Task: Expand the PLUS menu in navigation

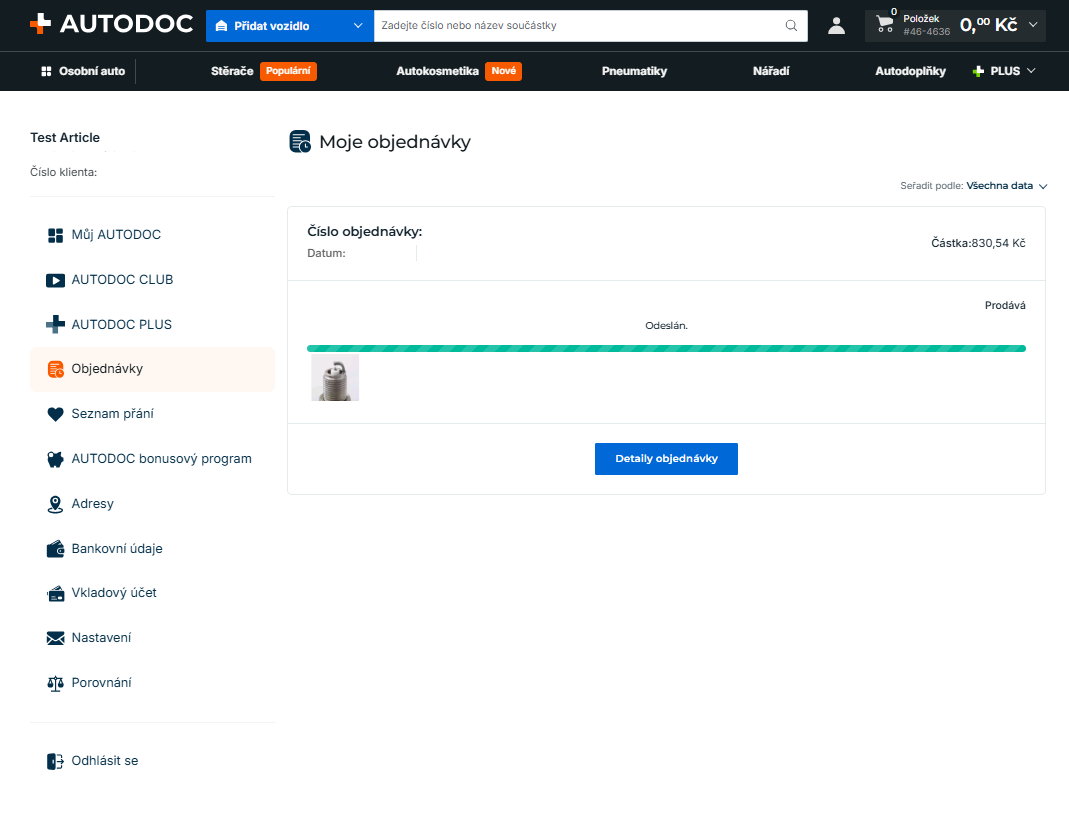Action: (1004, 71)
